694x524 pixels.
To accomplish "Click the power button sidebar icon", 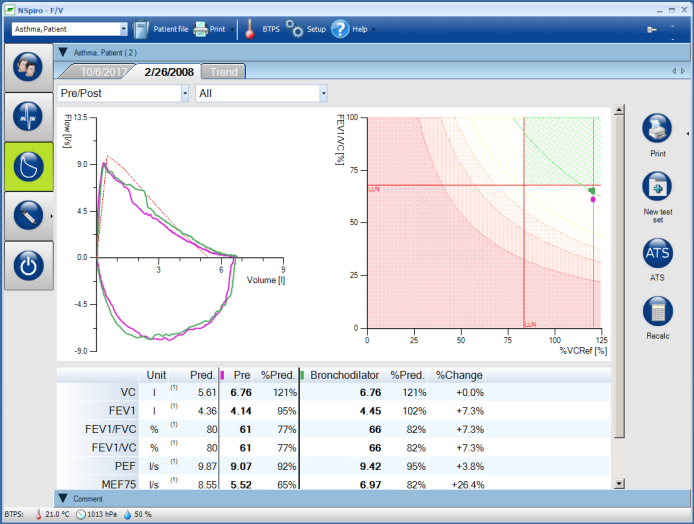I will point(27,265).
